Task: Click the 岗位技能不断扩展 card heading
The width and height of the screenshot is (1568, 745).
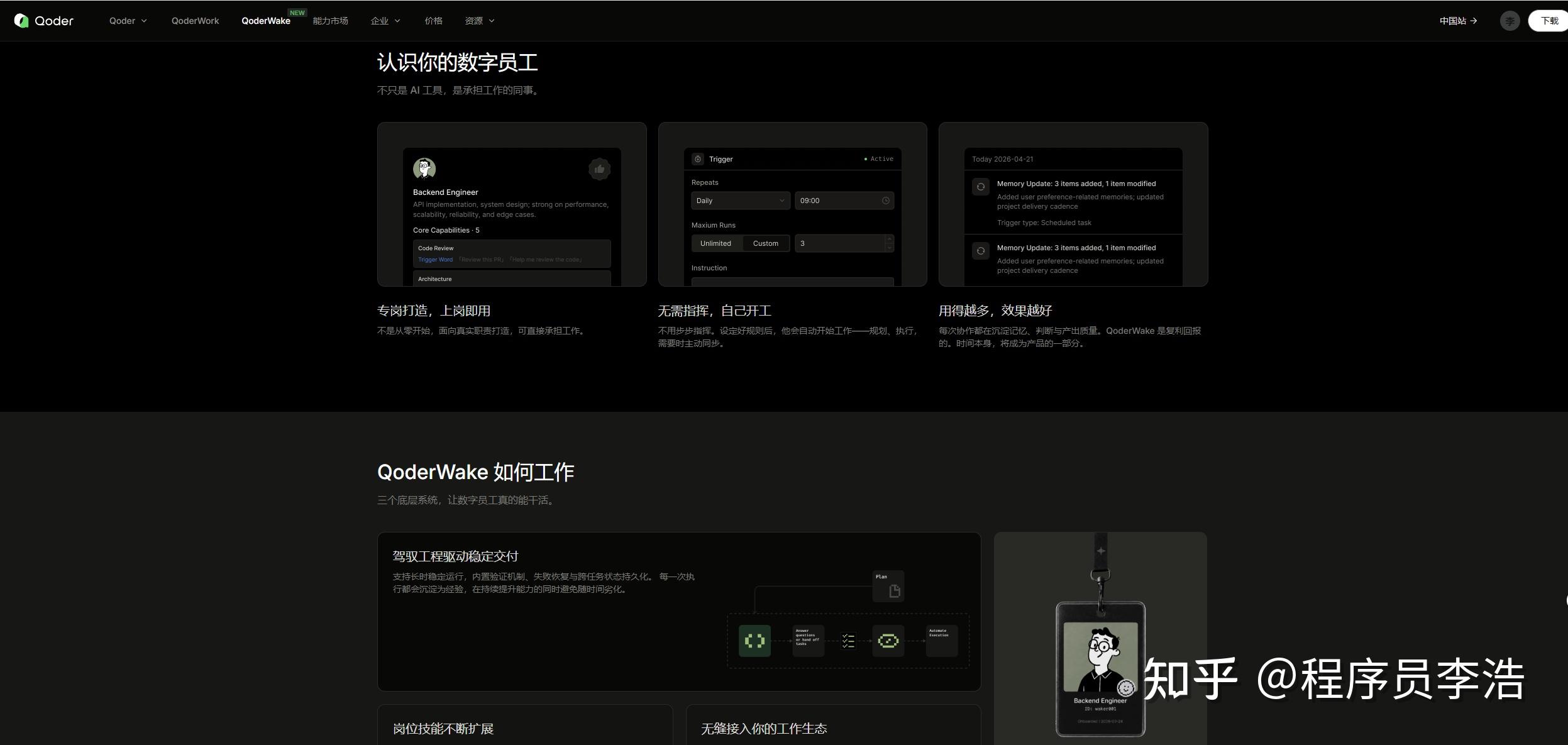Action: (x=443, y=729)
